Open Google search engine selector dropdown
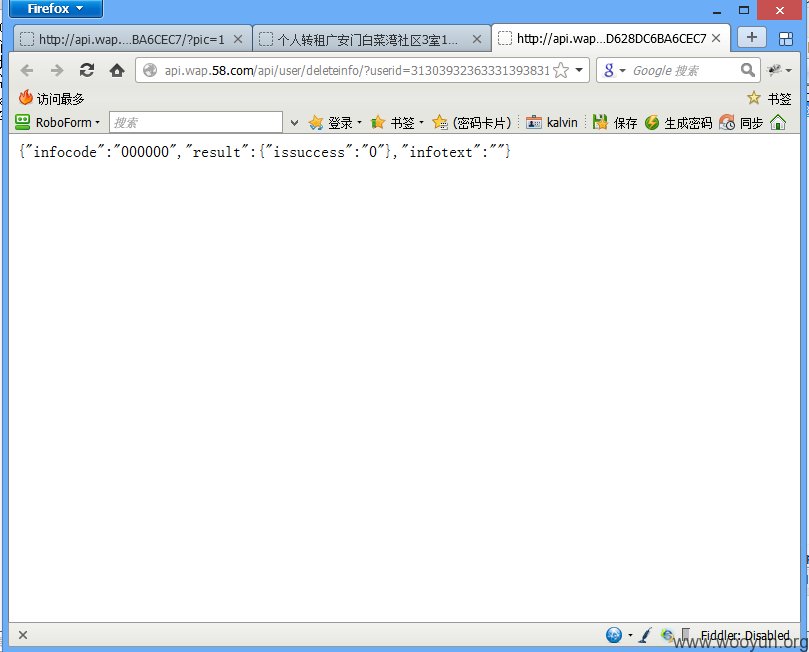The image size is (809, 652). [x=614, y=70]
